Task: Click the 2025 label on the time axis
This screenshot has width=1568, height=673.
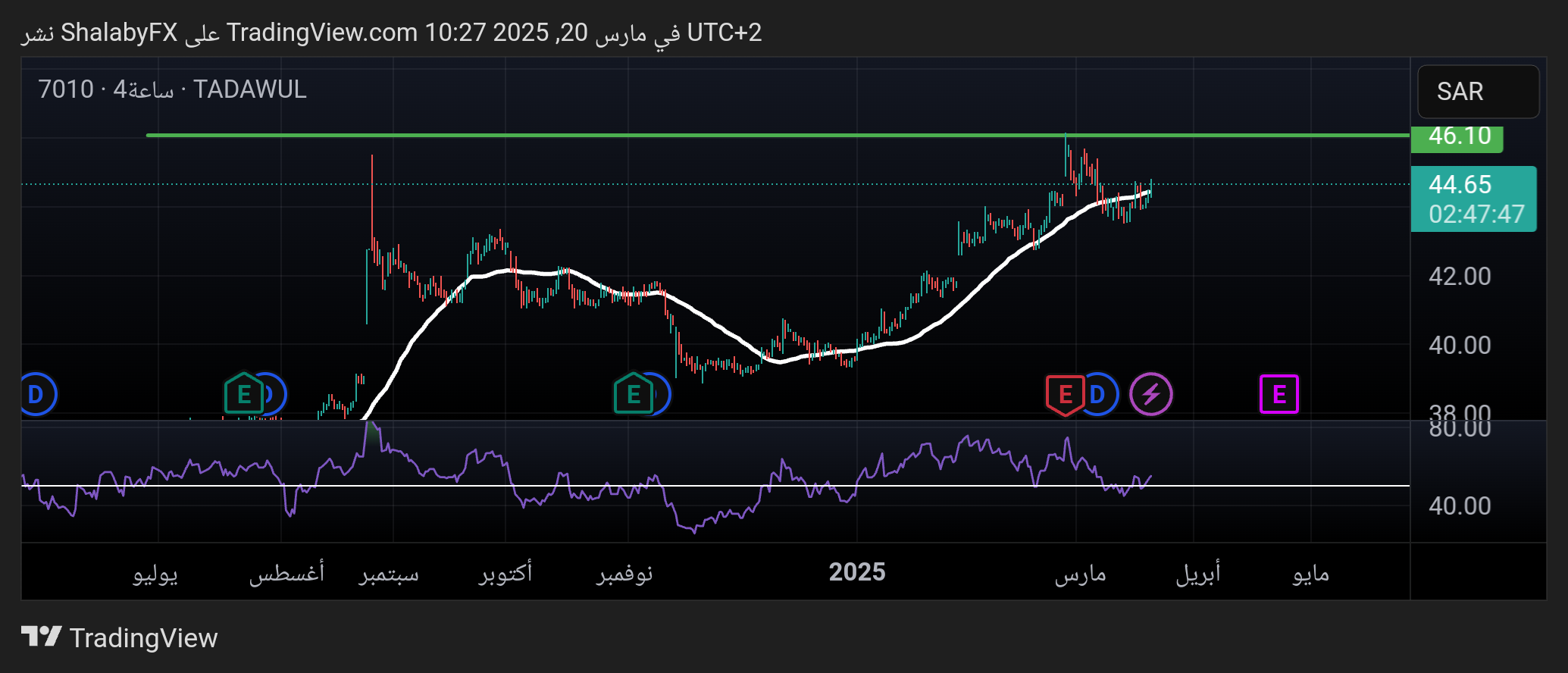Action: point(856,572)
